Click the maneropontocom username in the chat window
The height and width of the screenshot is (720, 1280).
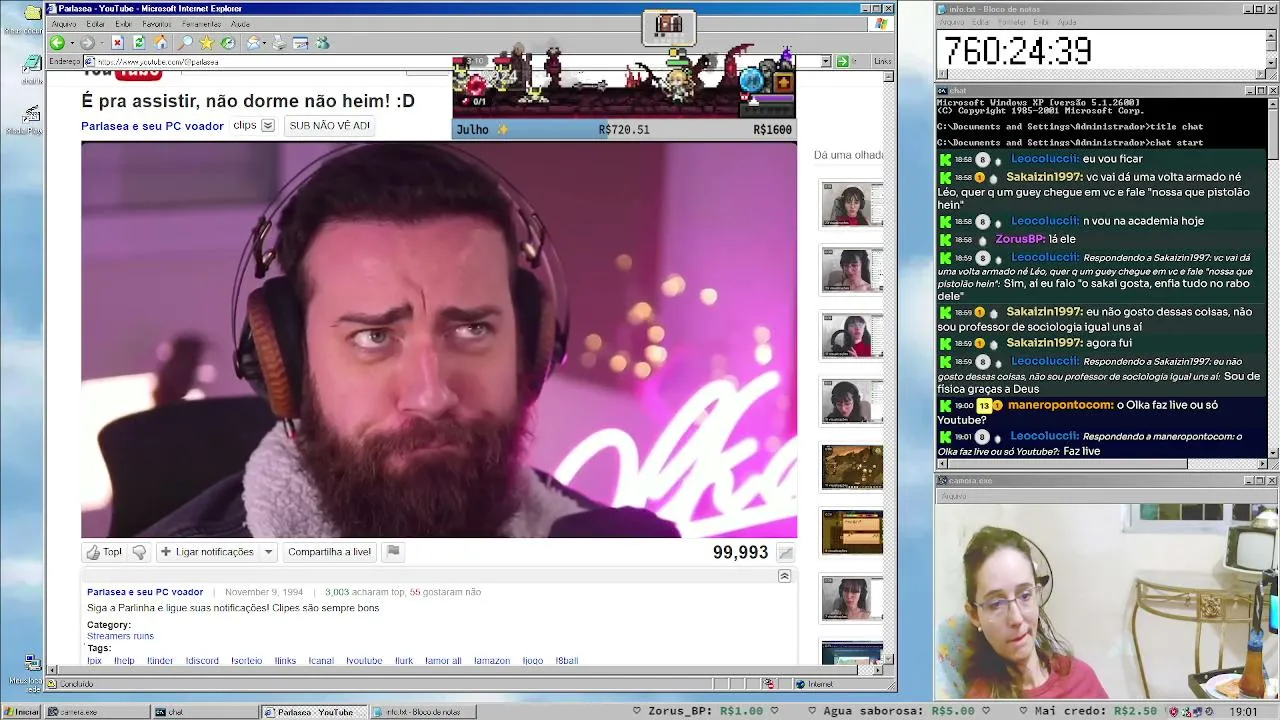coord(1060,405)
